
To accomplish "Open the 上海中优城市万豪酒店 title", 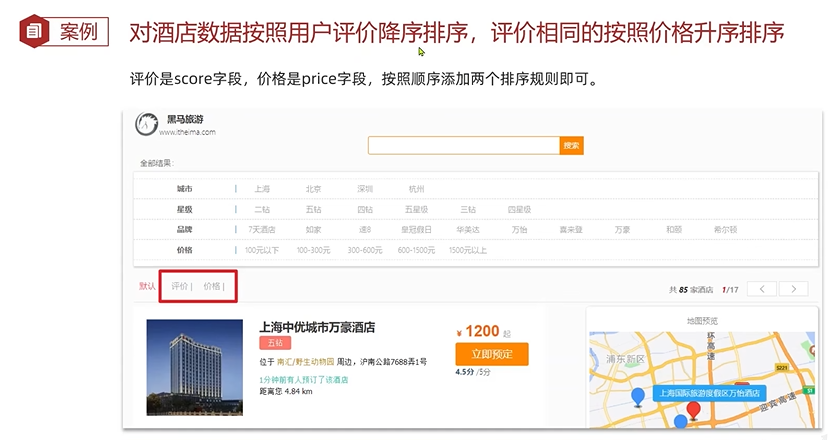I will coord(317,327).
